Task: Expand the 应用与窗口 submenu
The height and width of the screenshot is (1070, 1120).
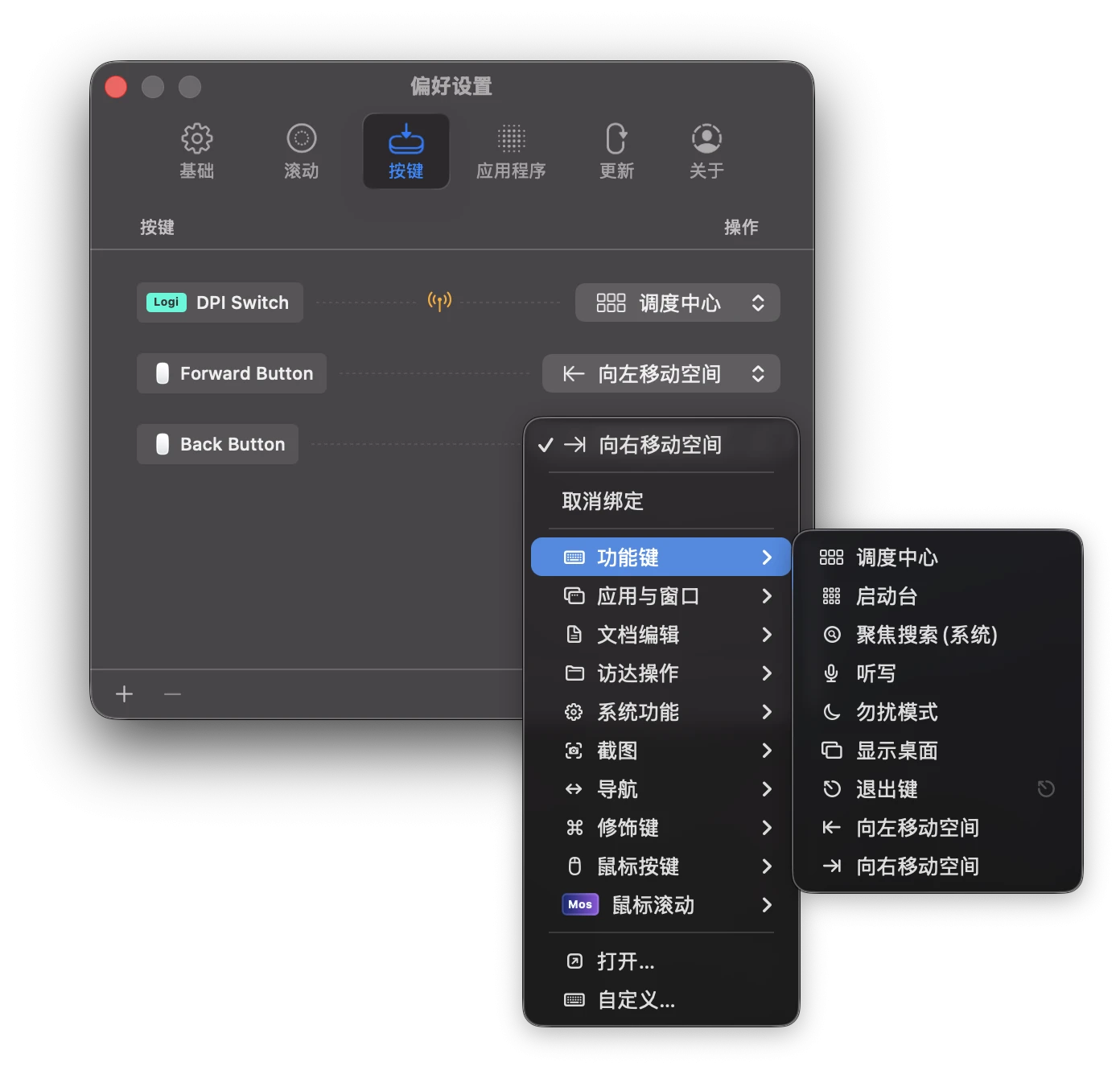Action: (661, 596)
